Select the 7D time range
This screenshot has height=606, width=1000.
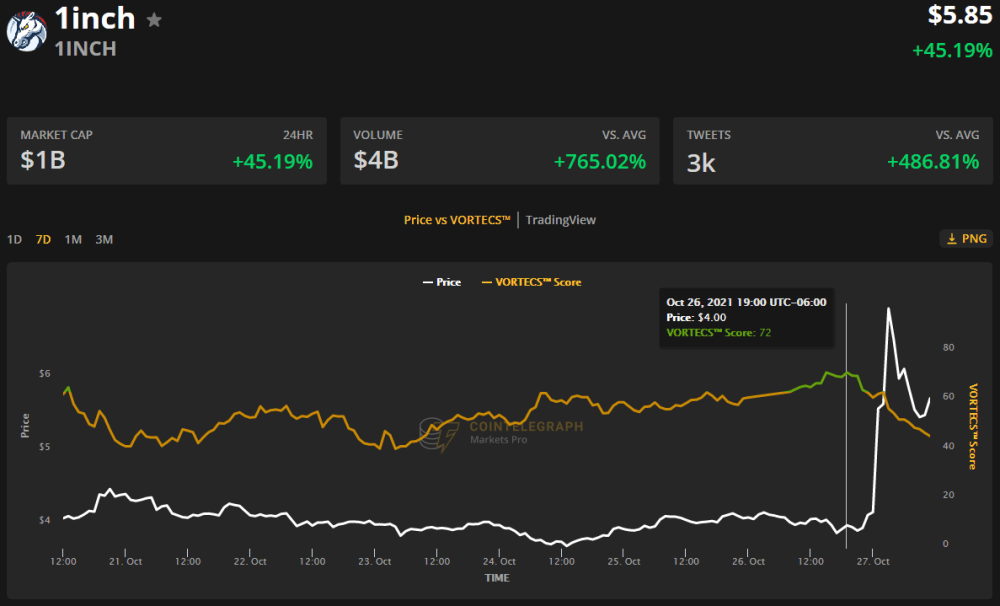click(43, 239)
